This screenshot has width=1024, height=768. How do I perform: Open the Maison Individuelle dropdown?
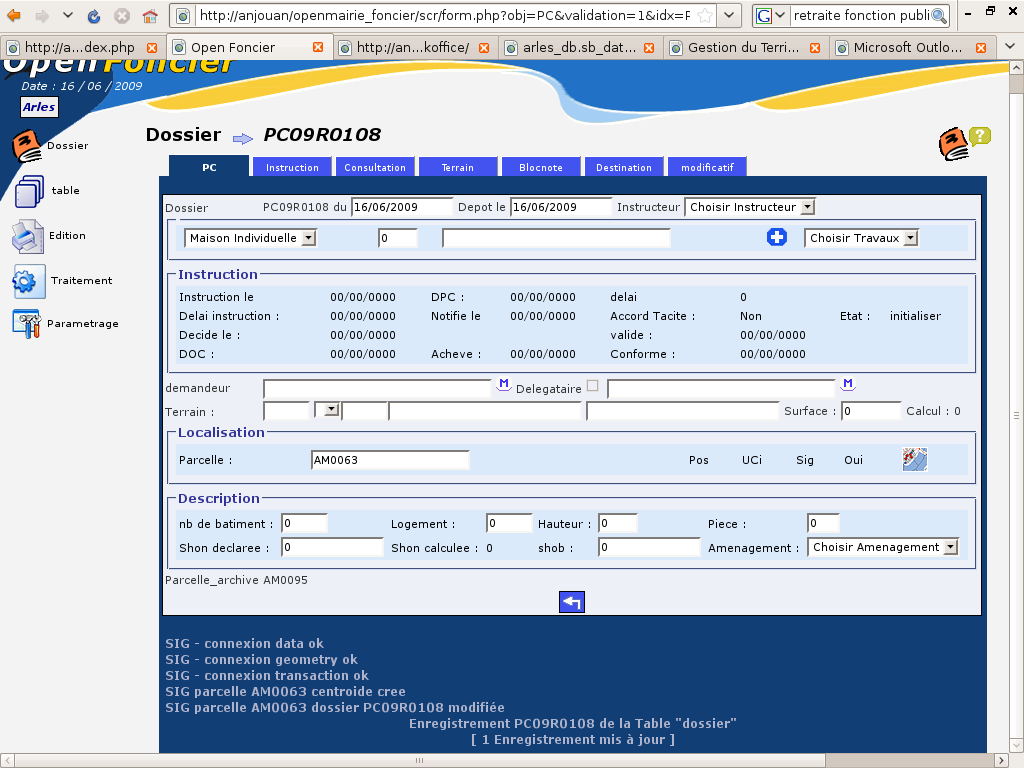[x=250, y=238]
